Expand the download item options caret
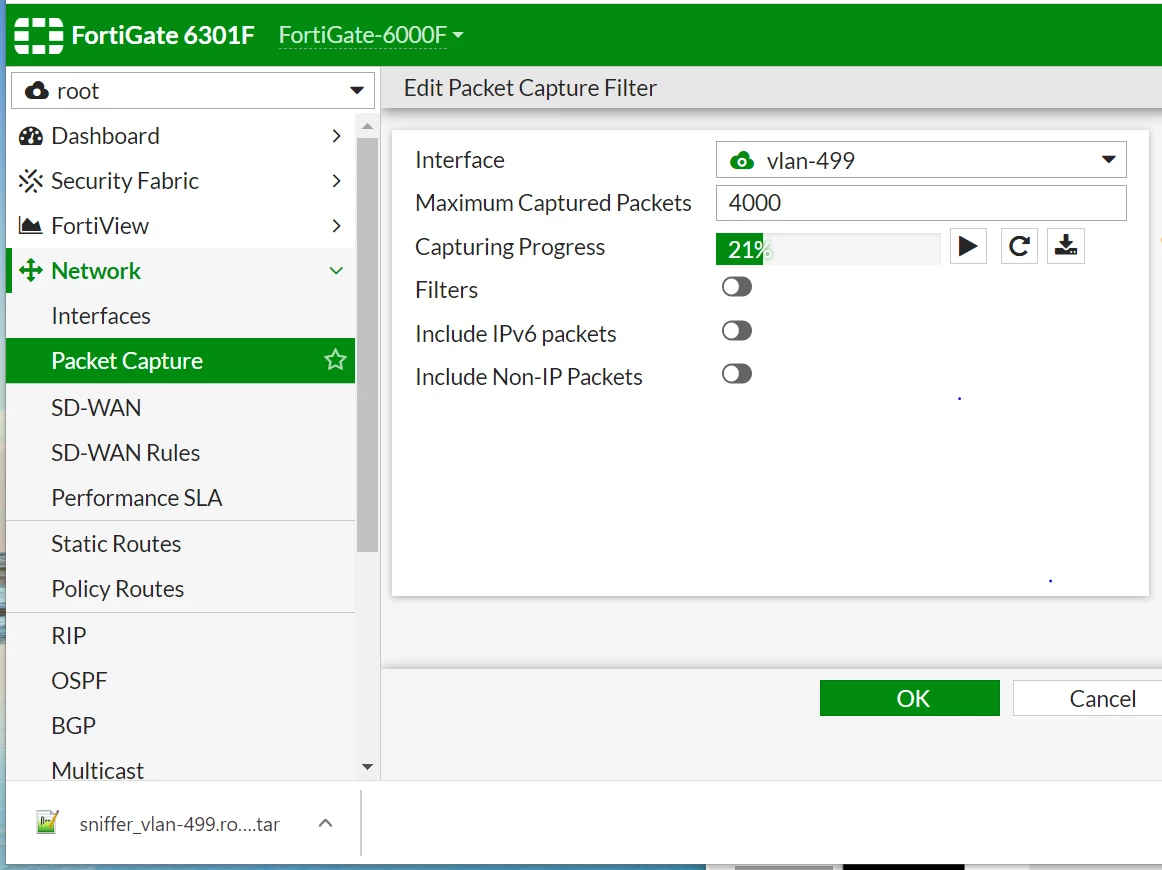Screen dimensions: 1162x870 325,823
